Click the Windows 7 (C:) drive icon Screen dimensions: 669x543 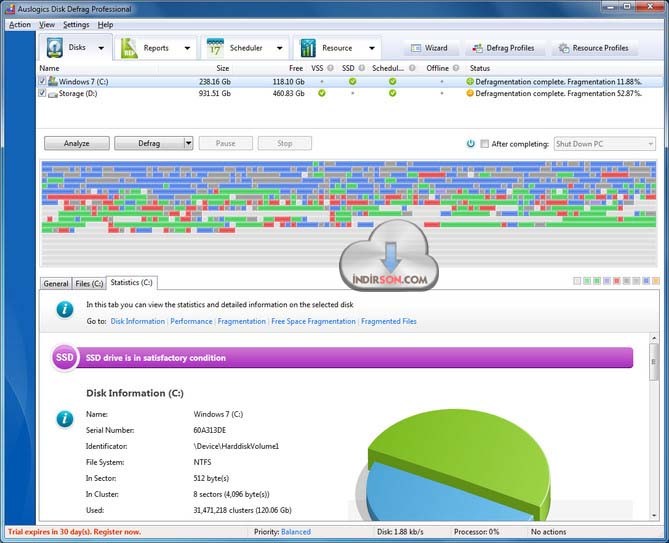pyautogui.click(x=52, y=81)
